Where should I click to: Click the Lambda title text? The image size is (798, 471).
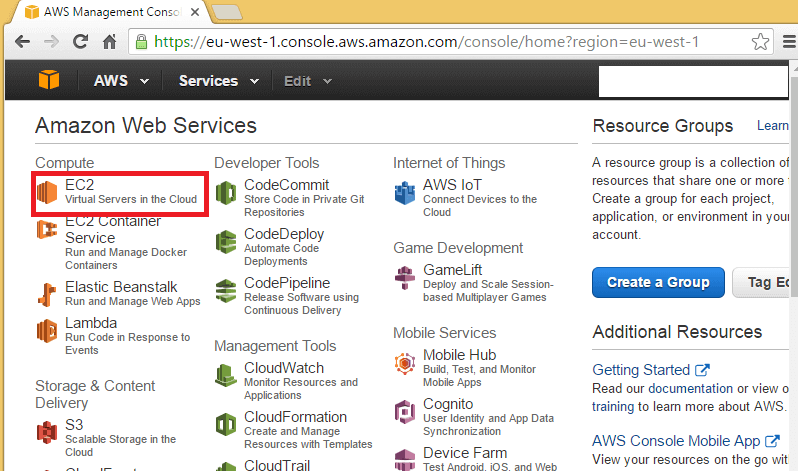pos(91,323)
